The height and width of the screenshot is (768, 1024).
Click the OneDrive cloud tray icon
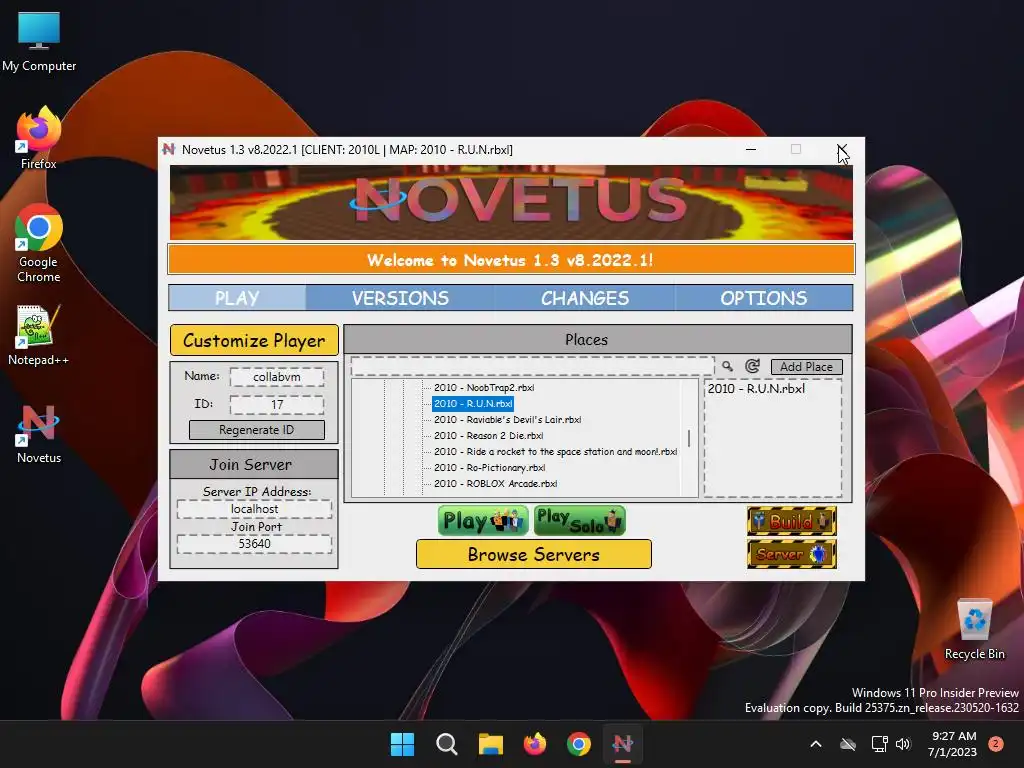point(848,744)
